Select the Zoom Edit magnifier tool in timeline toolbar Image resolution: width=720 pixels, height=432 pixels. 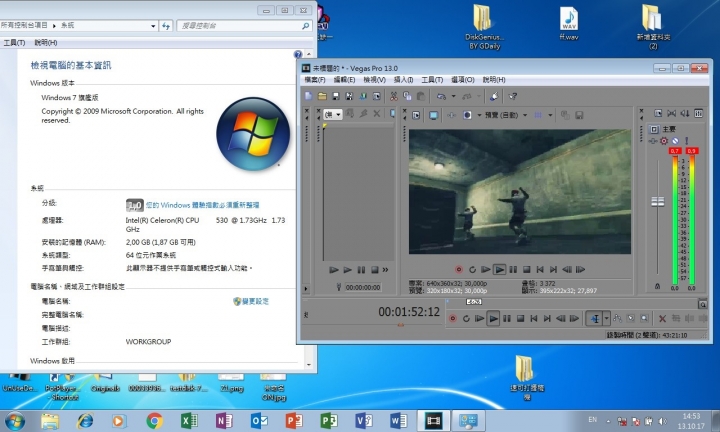[x=644, y=318]
